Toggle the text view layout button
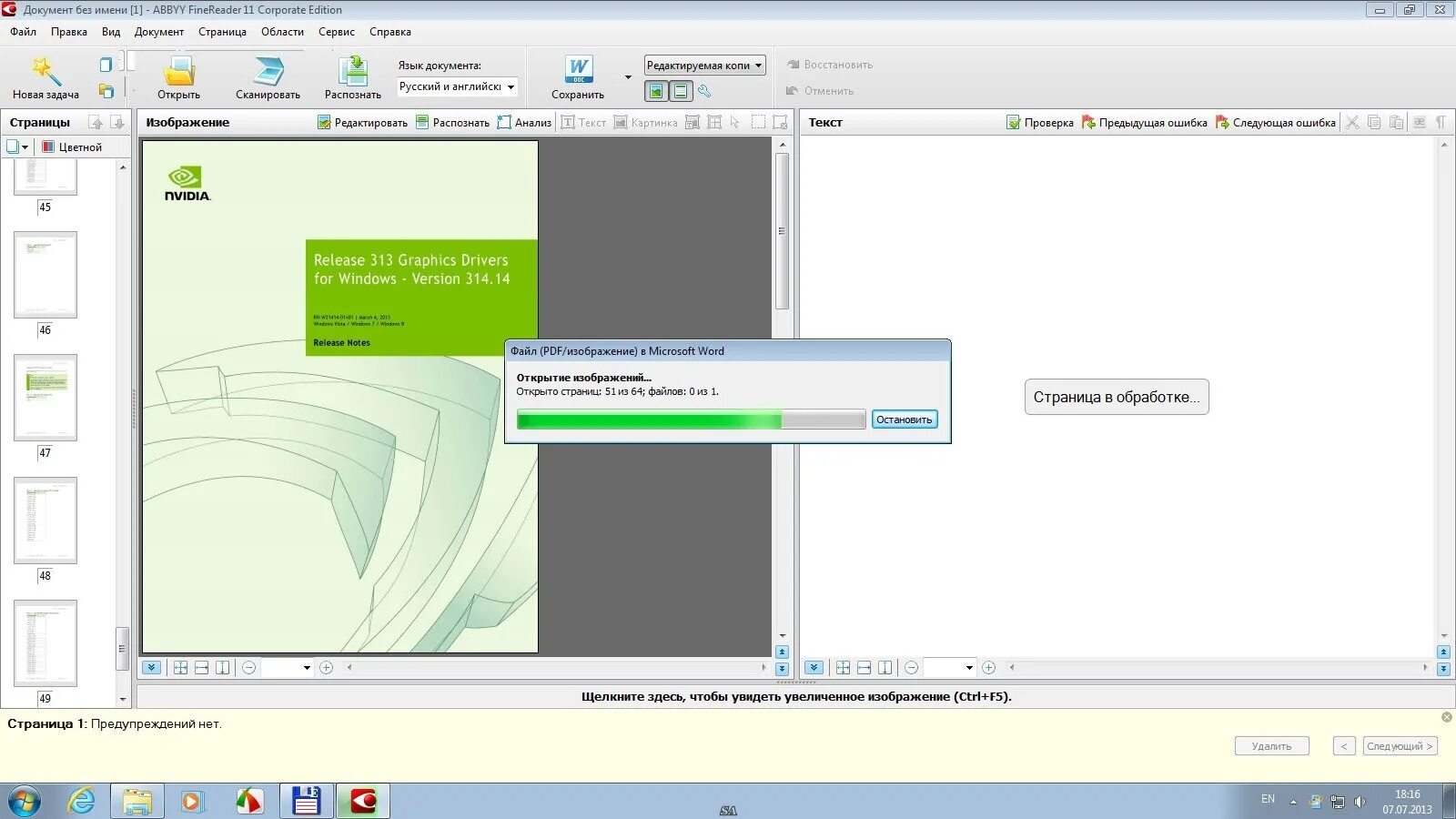1456x819 pixels. point(681,91)
